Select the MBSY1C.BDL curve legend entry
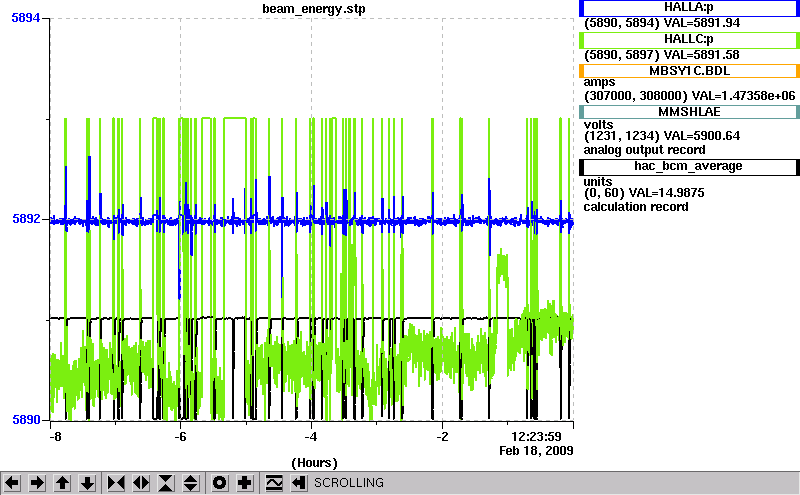Image resolution: width=800 pixels, height=495 pixels. pyautogui.click(x=689, y=71)
